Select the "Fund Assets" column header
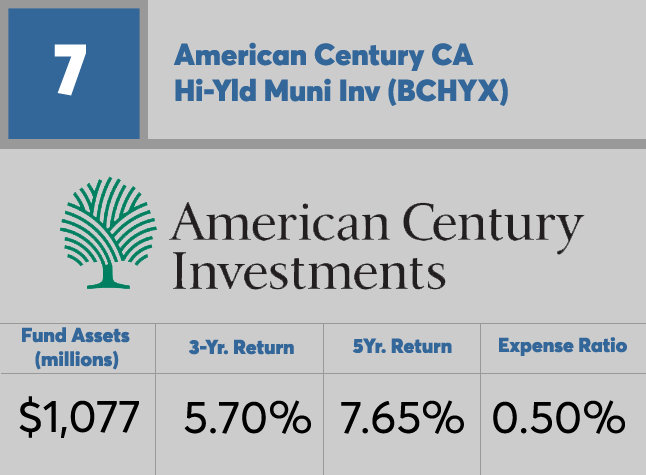Viewport: 646px width, 475px height. [74, 335]
